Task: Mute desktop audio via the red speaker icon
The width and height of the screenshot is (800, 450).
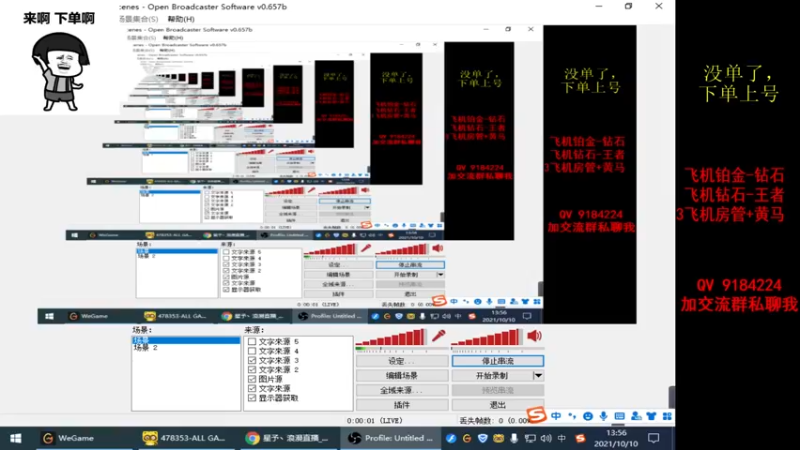Action: [x=534, y=336]
